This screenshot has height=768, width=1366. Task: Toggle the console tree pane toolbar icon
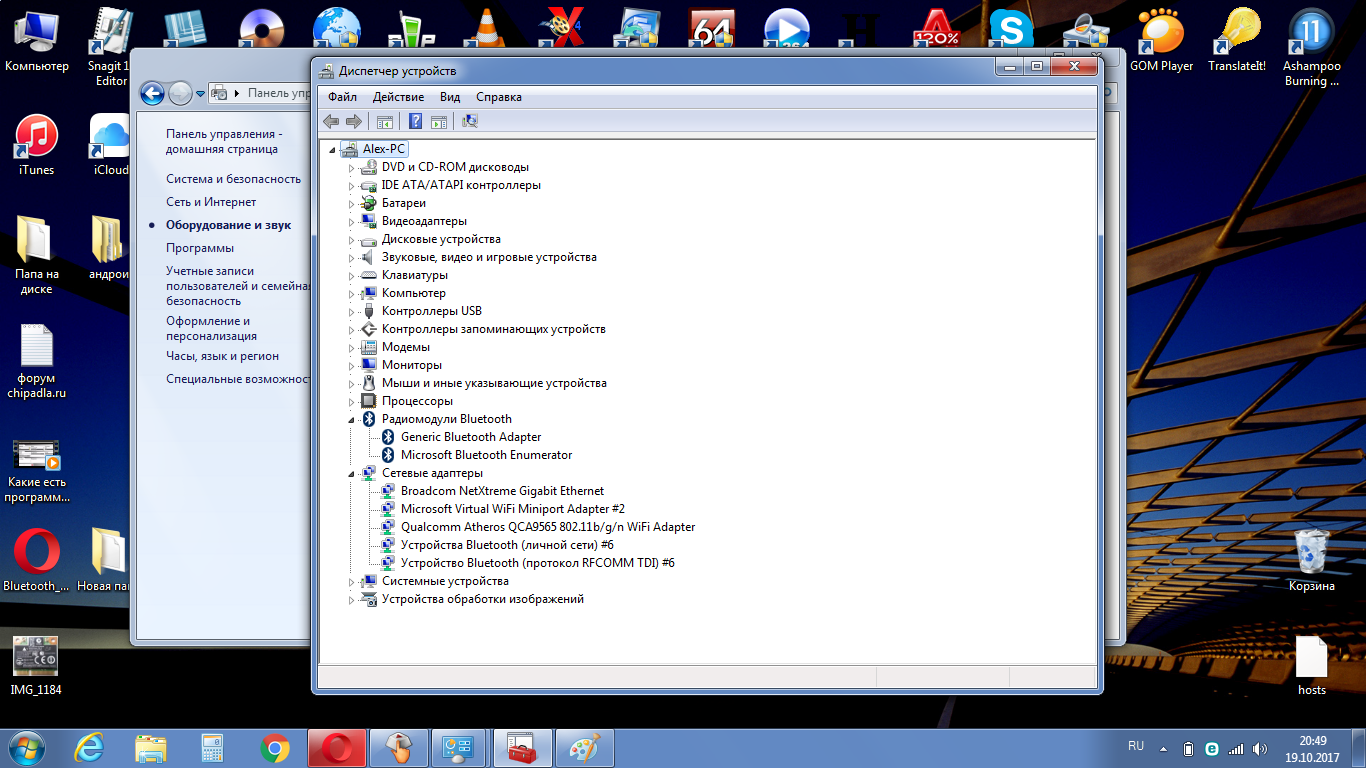pyautogui.click(x=384, y=121)
